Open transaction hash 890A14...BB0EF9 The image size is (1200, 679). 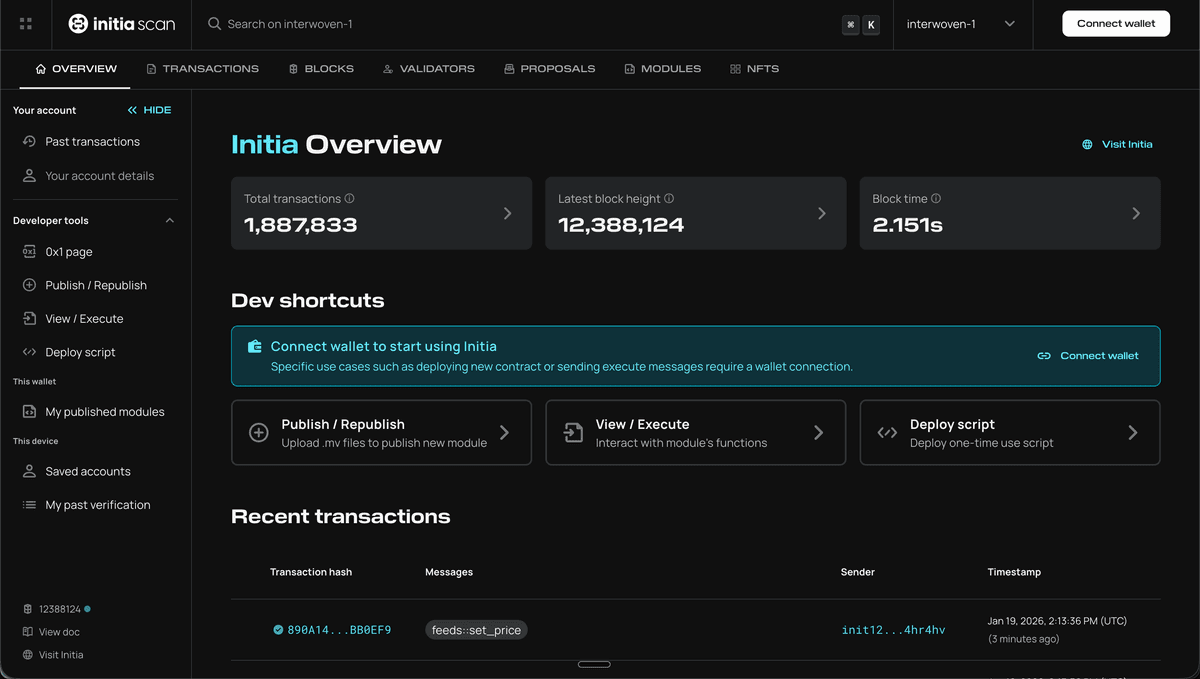click(338, 630)
